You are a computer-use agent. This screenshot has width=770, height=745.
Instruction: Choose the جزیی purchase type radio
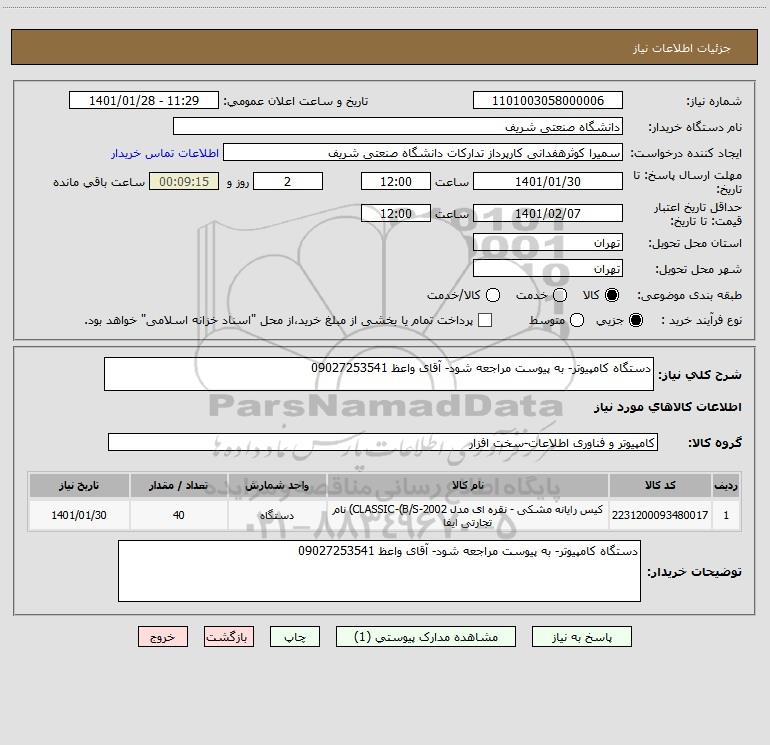pos(635,320)
